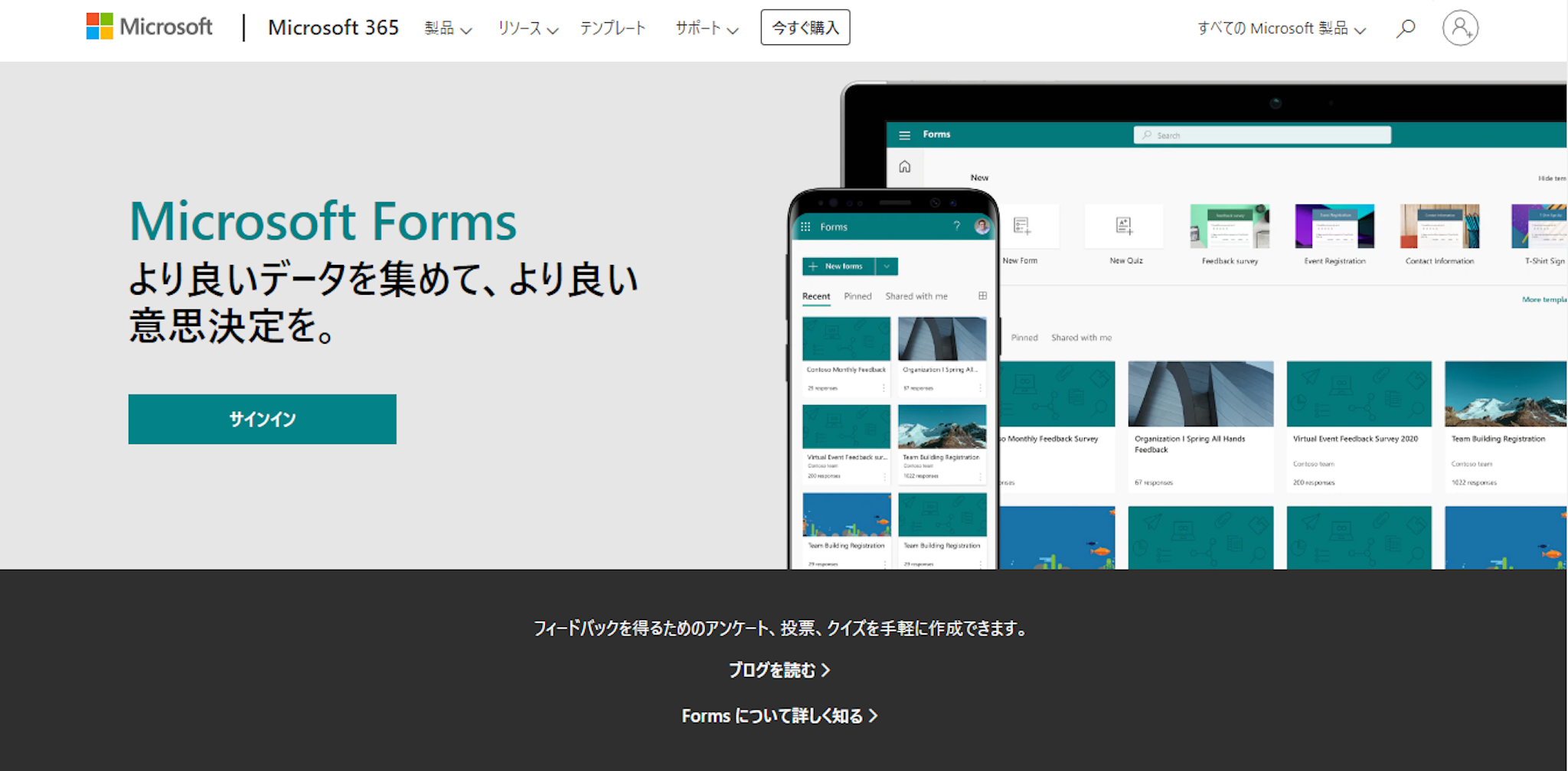Click the account sign-in avatar icon

tap(1460, 28)
